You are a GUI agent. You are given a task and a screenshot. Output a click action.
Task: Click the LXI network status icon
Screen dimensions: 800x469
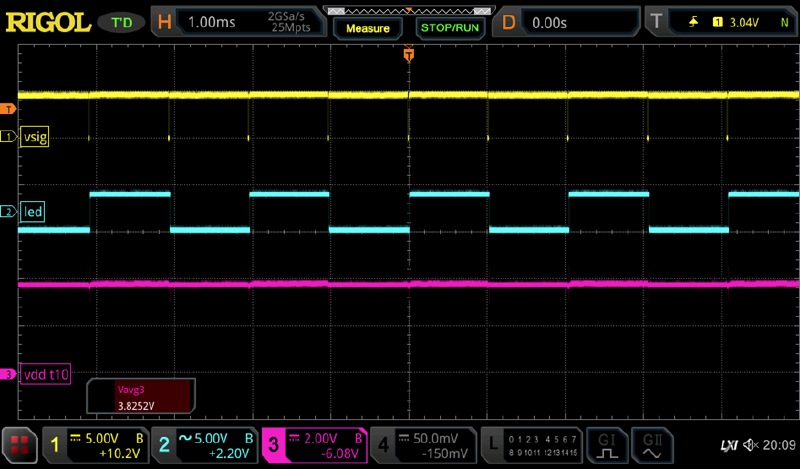coord(728,444)
